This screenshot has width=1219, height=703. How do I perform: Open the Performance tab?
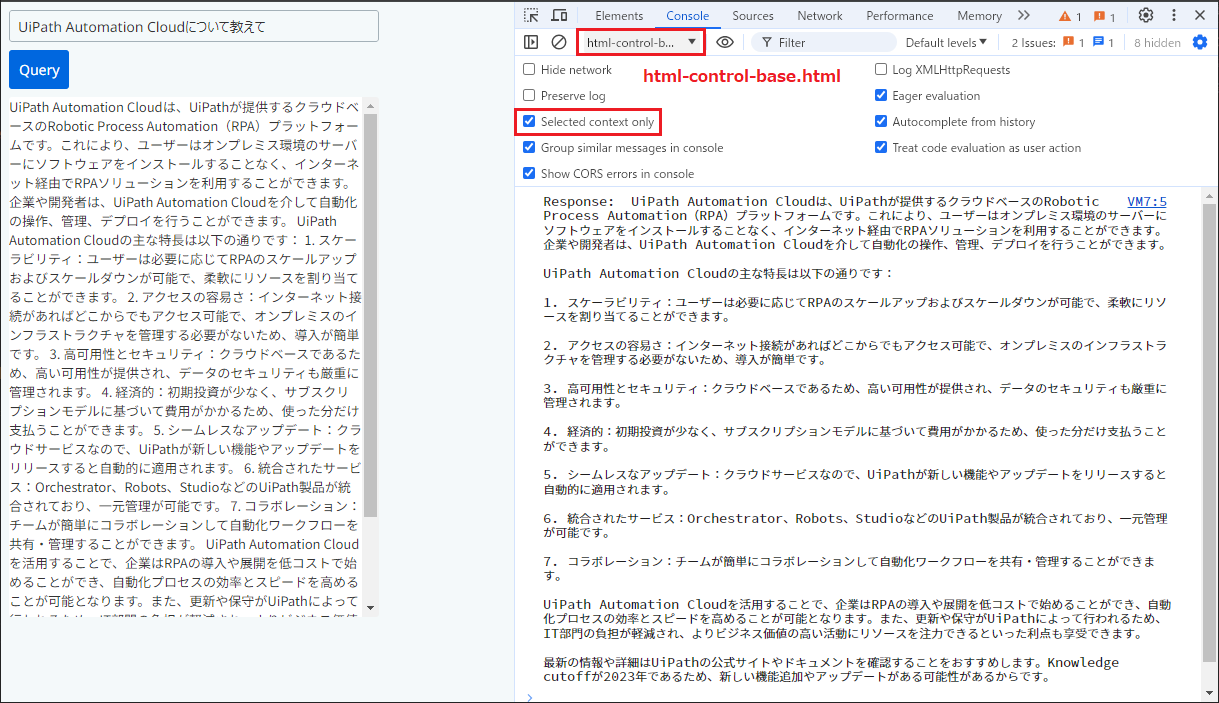pos(900,15)
